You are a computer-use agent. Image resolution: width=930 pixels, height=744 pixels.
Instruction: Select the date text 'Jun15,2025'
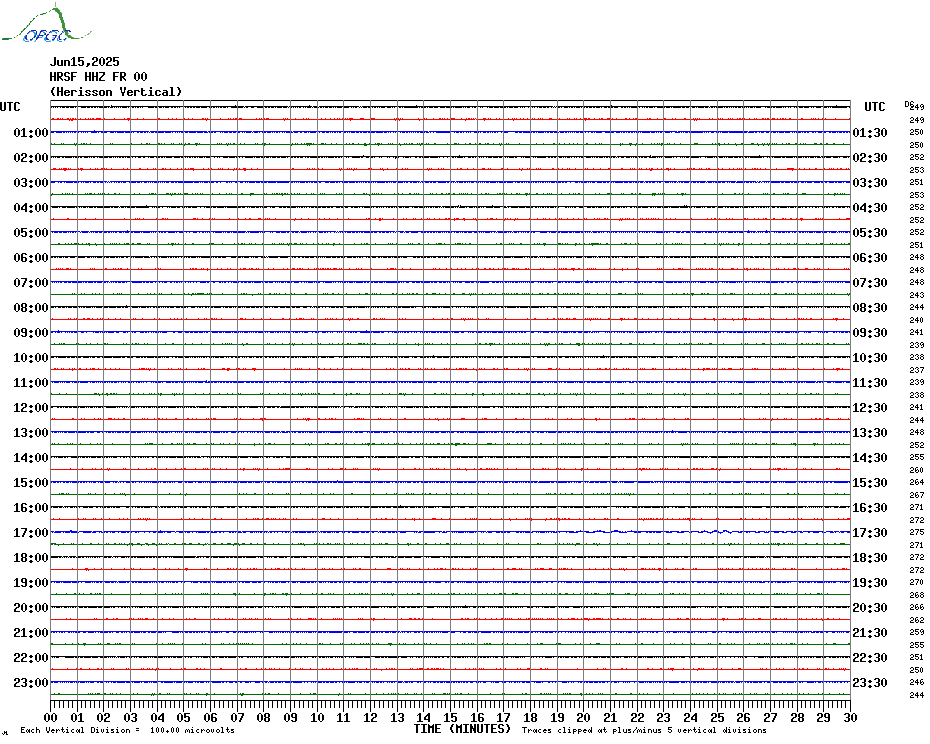click(85, 62)
